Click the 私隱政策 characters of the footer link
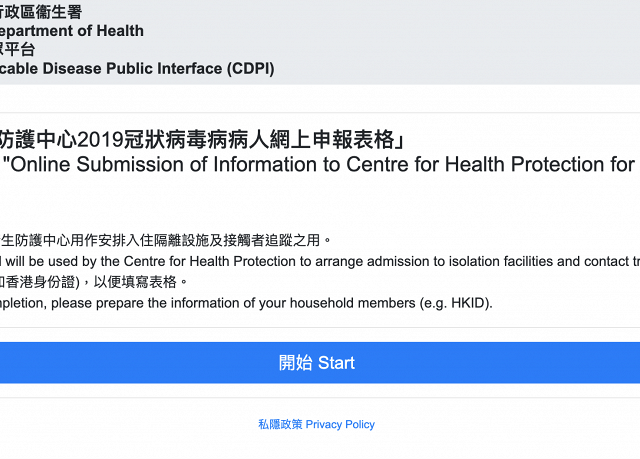The image size is (640, 459). [x=280, y=424]
